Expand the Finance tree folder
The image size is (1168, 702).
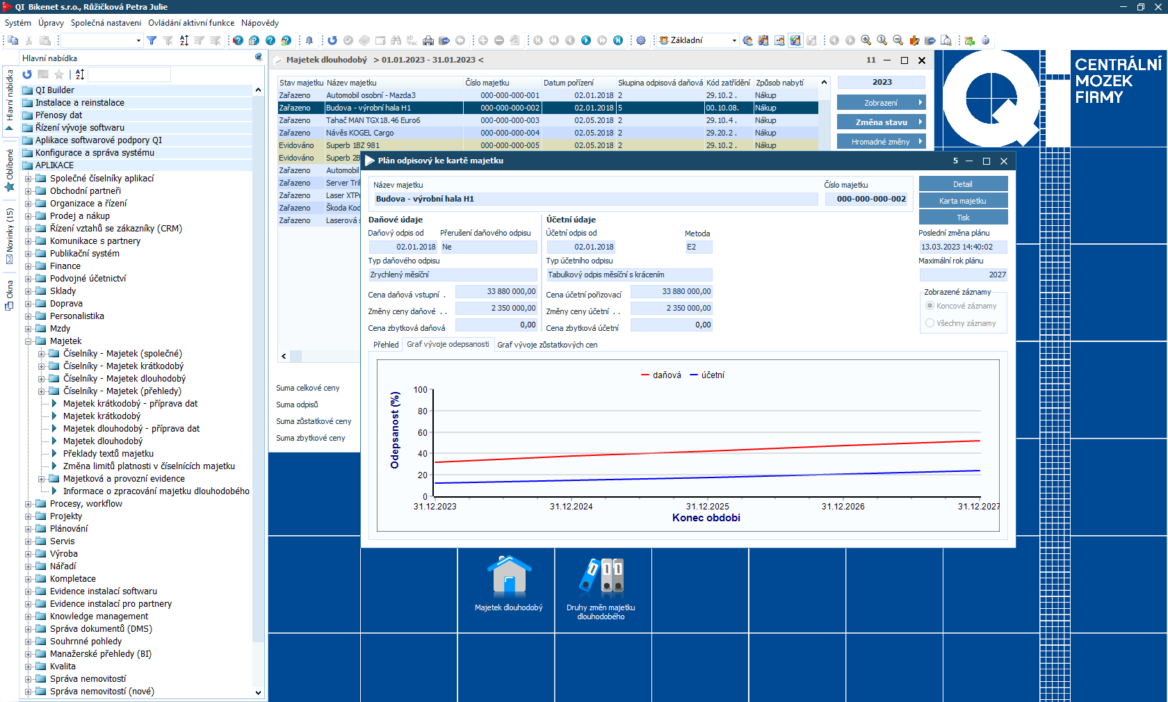click(27, 266)
